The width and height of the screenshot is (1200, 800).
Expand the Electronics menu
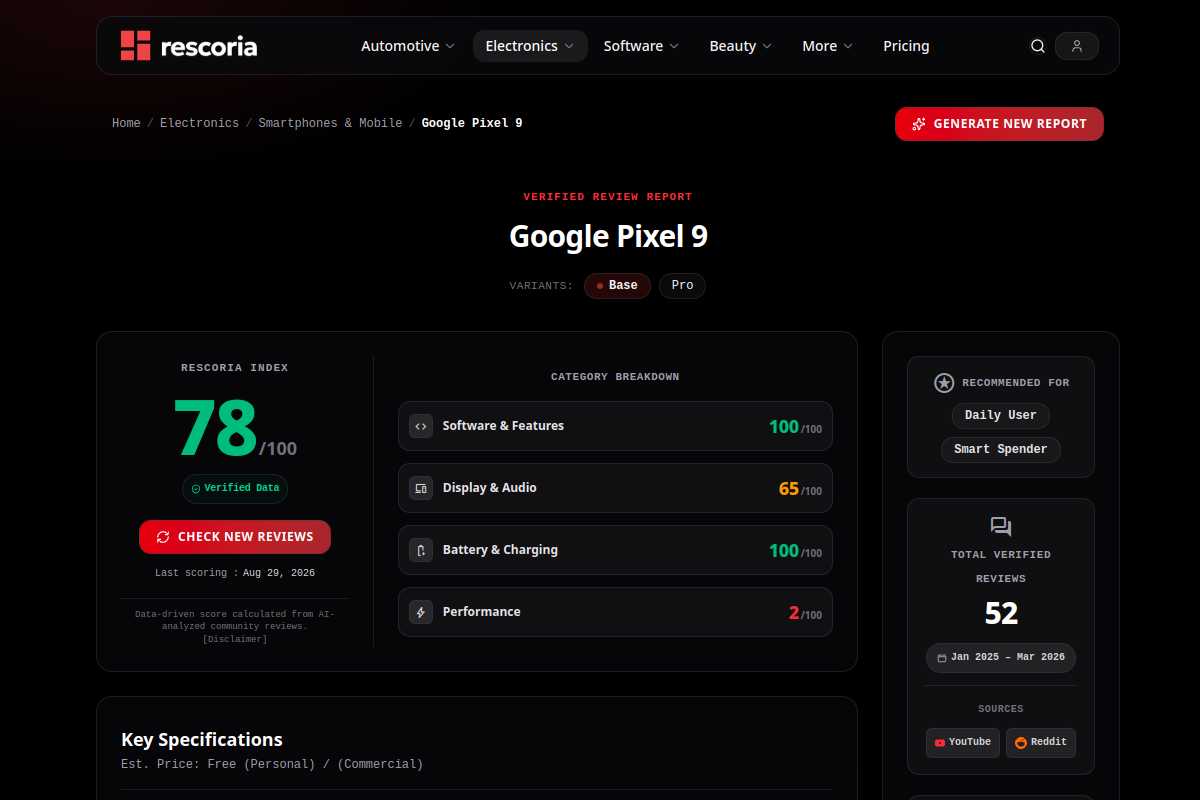[530, 46]
